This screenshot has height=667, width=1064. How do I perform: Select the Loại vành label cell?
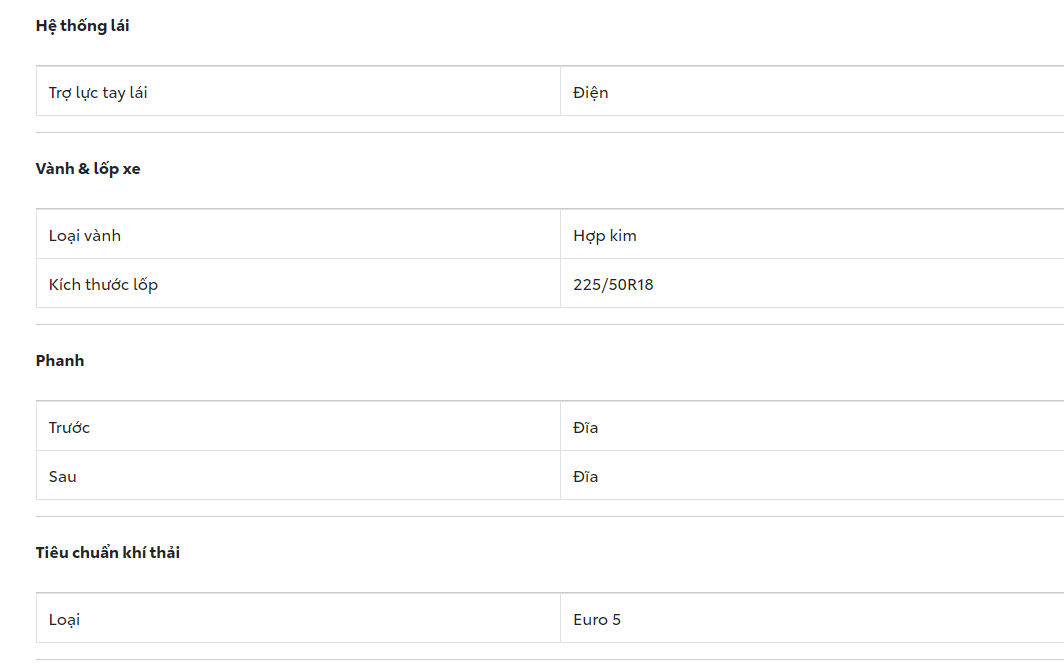85,236
